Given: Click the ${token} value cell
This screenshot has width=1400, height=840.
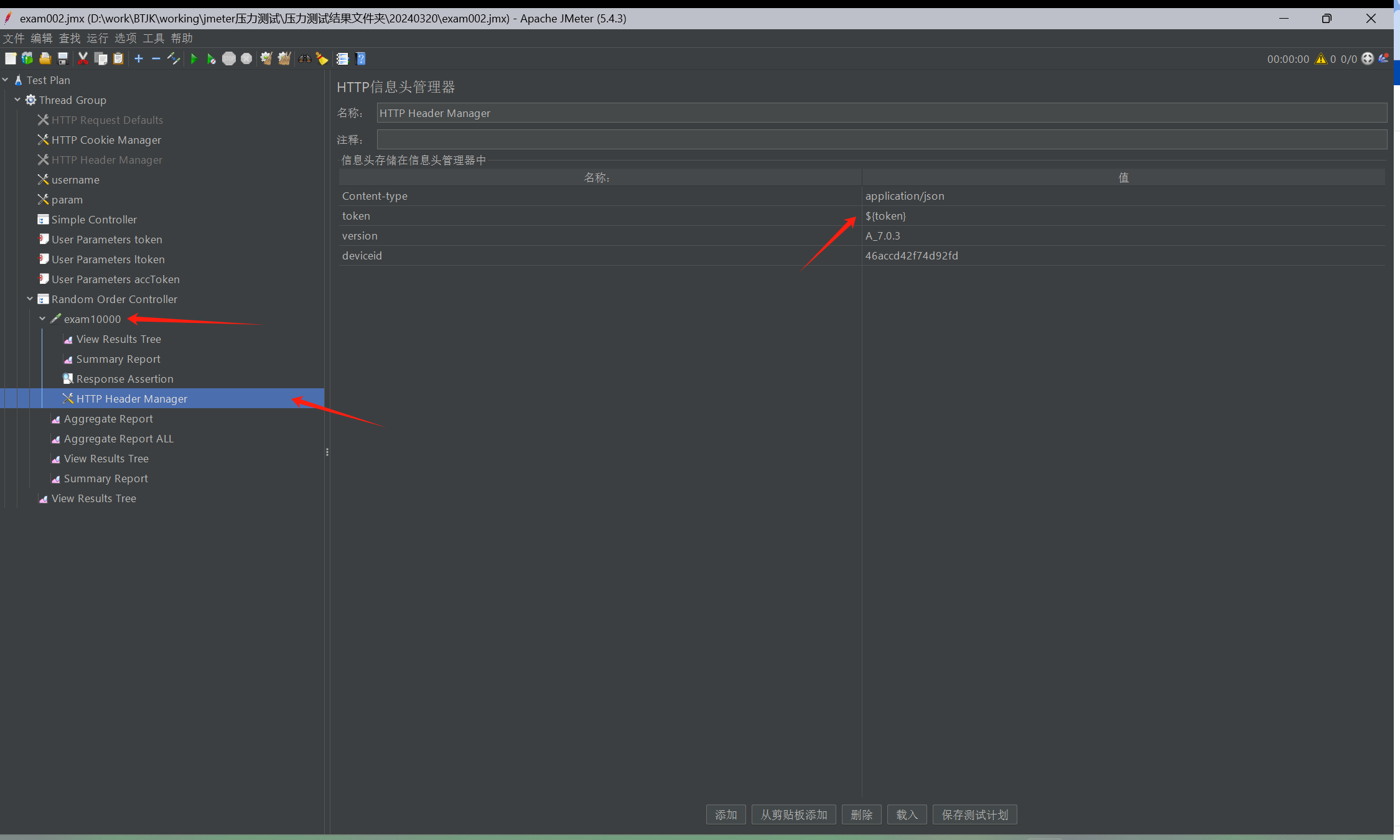Looking at the screenshot, I should (885, 216).
